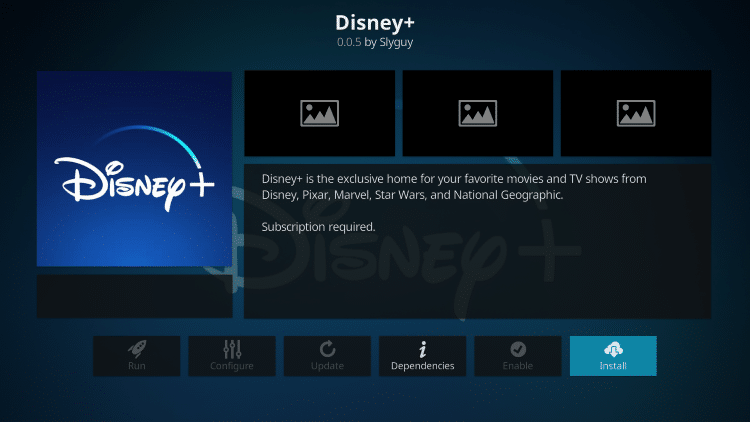Click the Run add-on button
The image size is (750, 422).
coord(137,356)
